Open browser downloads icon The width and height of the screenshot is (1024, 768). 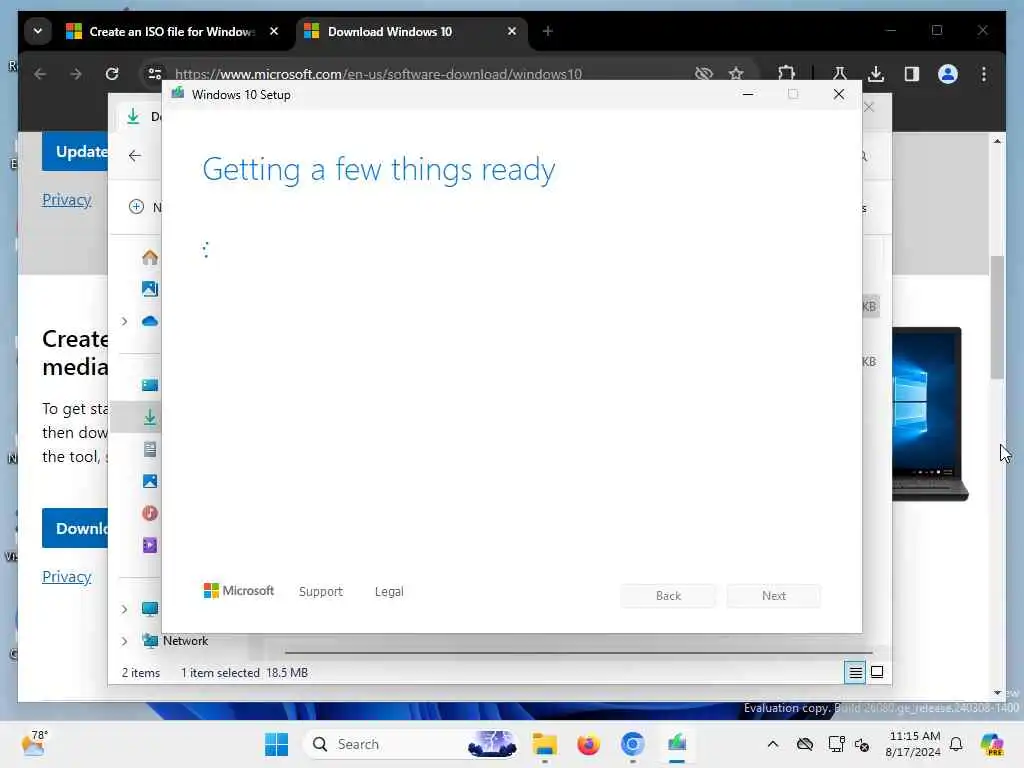point(876,74)
